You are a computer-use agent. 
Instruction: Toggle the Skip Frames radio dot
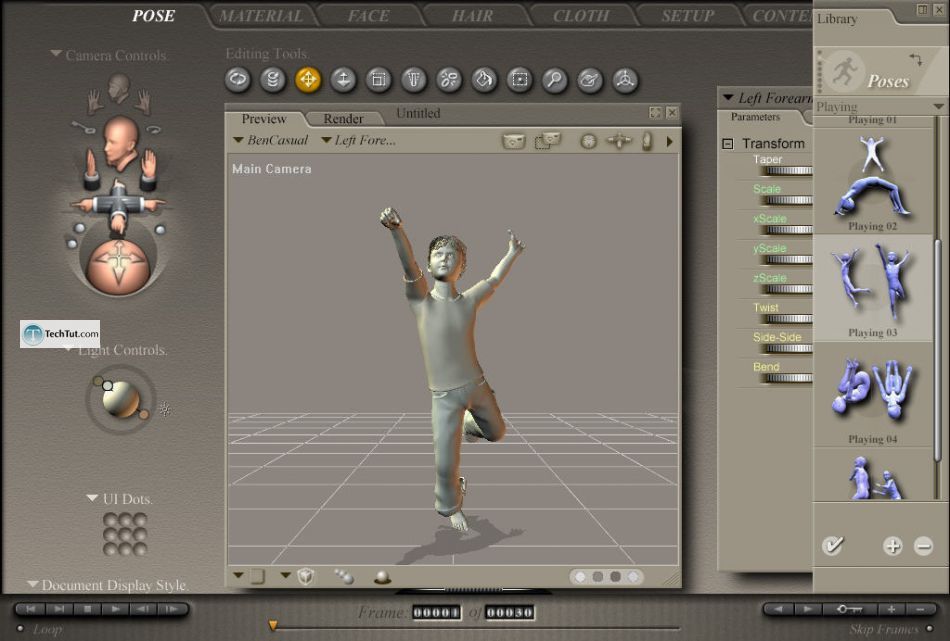pos(930,628)
